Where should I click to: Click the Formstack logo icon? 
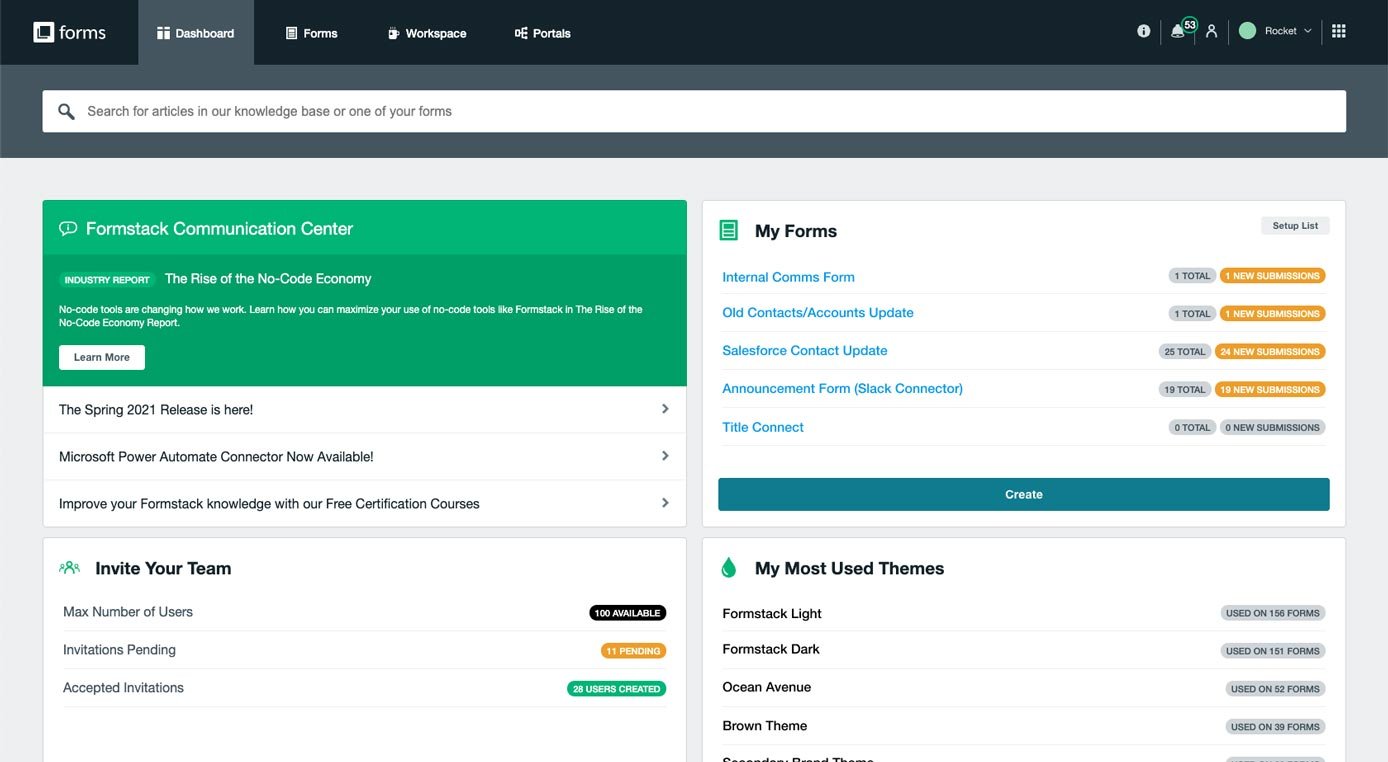(43, 31)
